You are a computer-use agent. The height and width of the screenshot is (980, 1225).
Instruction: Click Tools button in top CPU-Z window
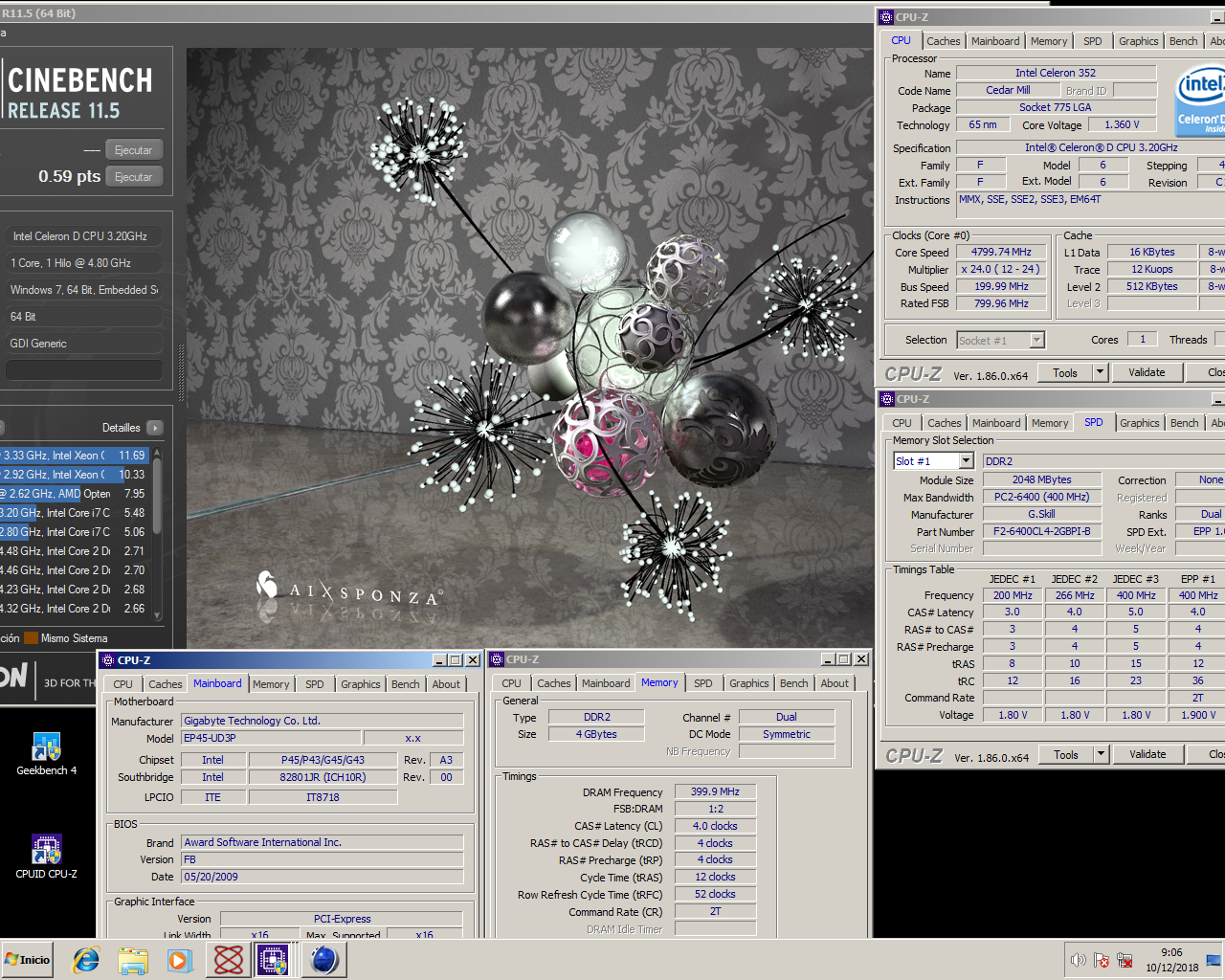(x=1065, y=372)
